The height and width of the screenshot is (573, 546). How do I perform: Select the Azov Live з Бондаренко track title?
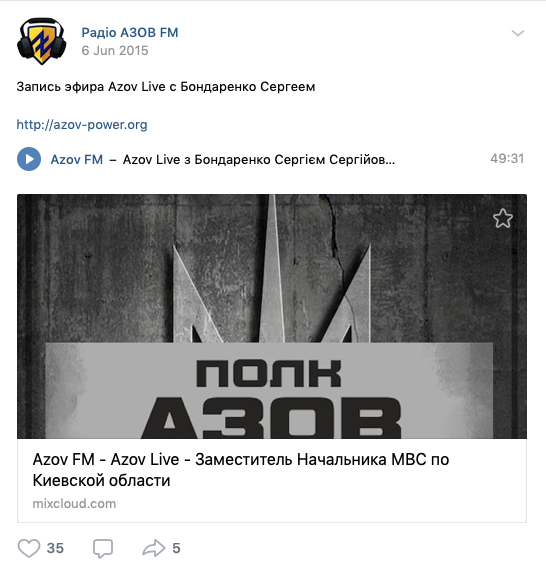(x=259, y=160)
